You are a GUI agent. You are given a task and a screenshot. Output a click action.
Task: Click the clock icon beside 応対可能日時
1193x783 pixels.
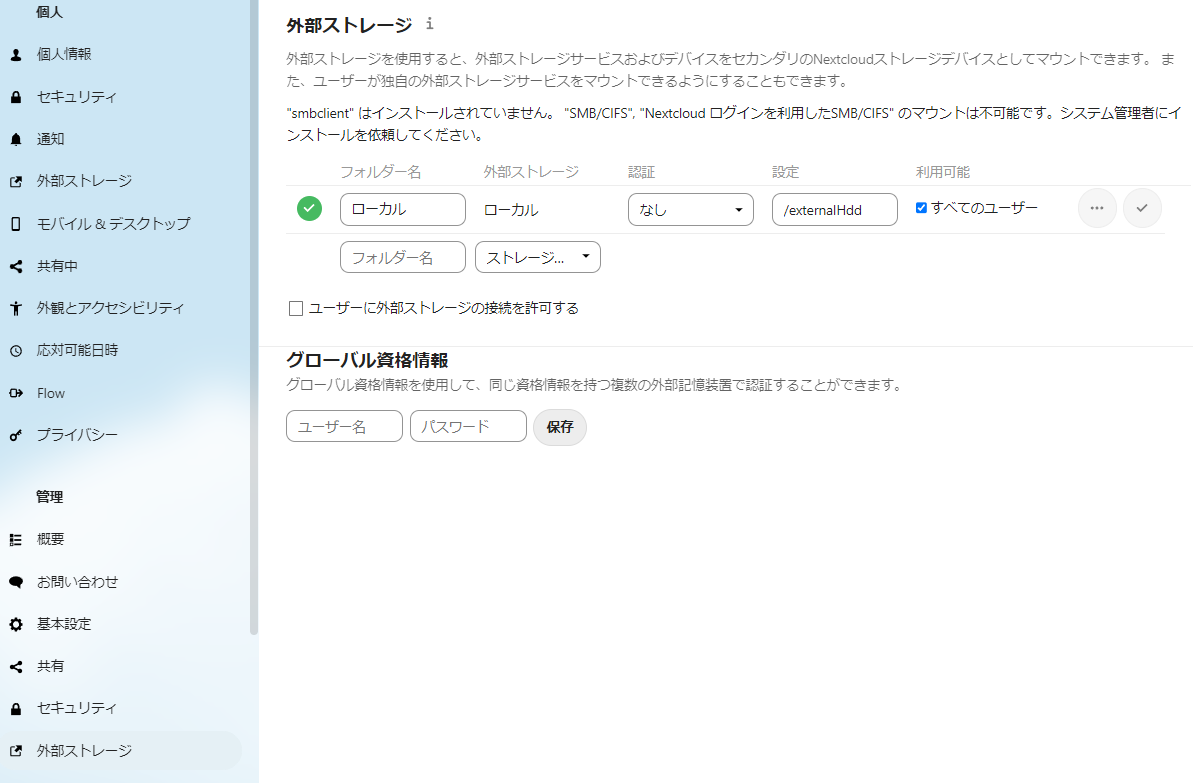click(x=16, y=351)
